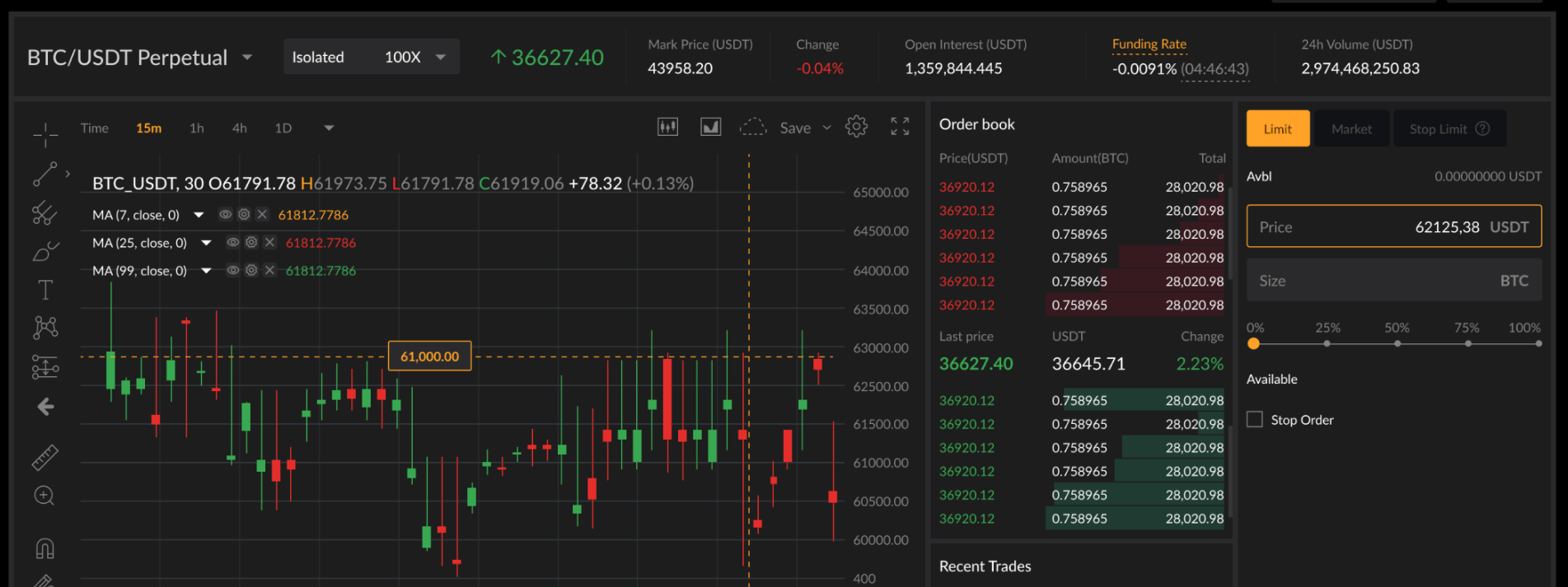
Task: Enter fullscreen chart mode
Action: click(900, 127)
